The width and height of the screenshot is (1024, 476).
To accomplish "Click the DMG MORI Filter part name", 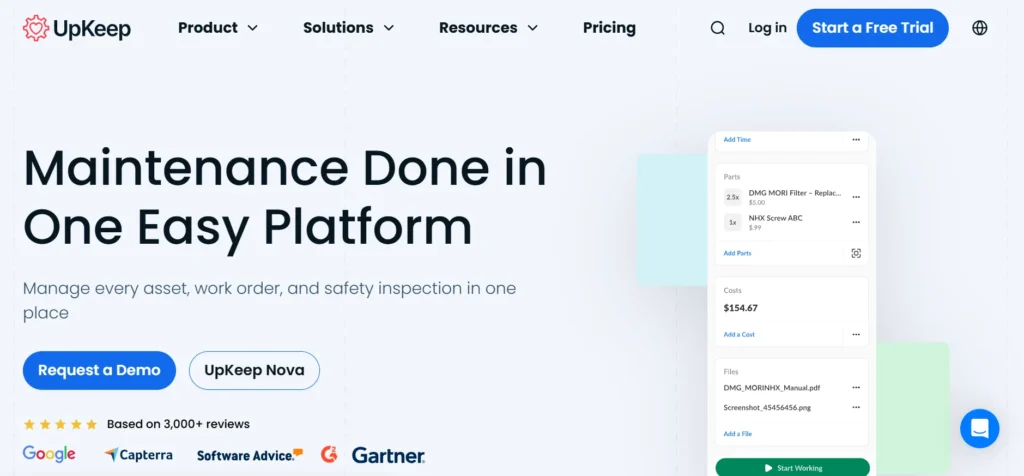I will point(795,193).
